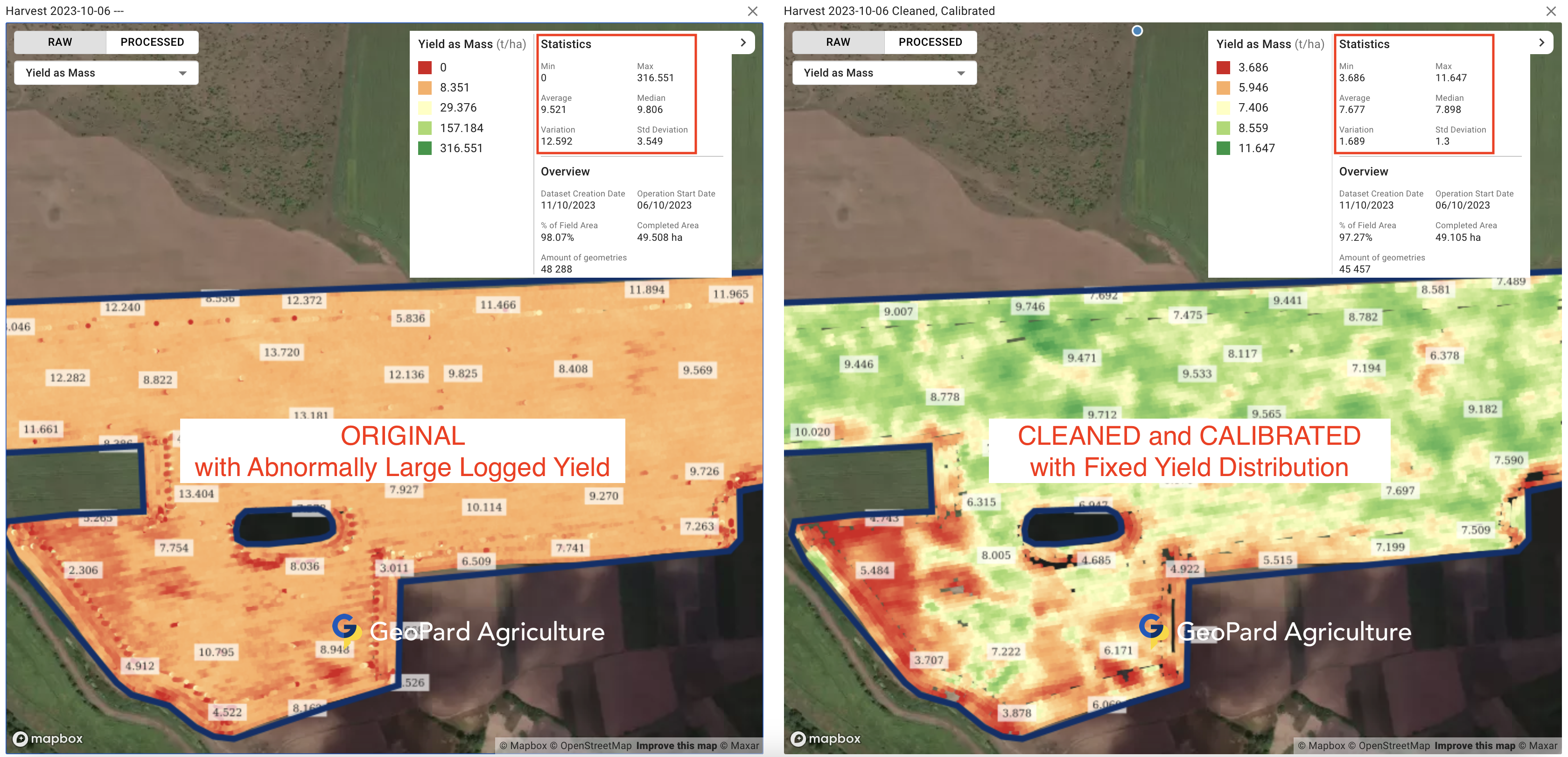Click red 3.686 legend swatch

pyautogui.click(x=1223, y=68)
